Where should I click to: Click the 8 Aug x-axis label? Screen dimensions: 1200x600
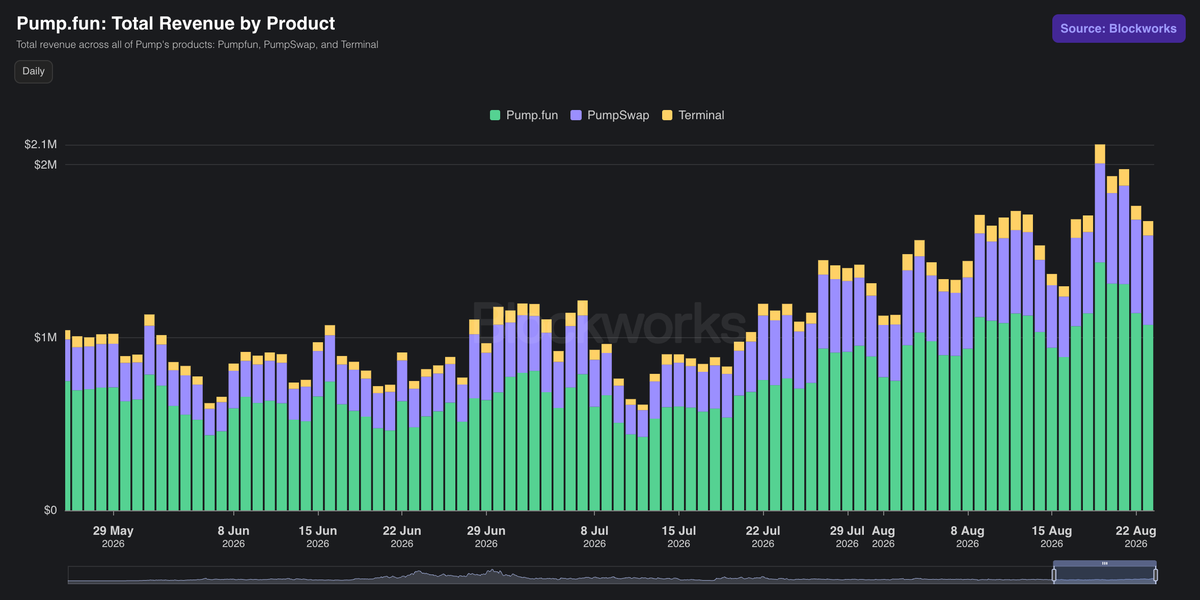pos(967,536)
